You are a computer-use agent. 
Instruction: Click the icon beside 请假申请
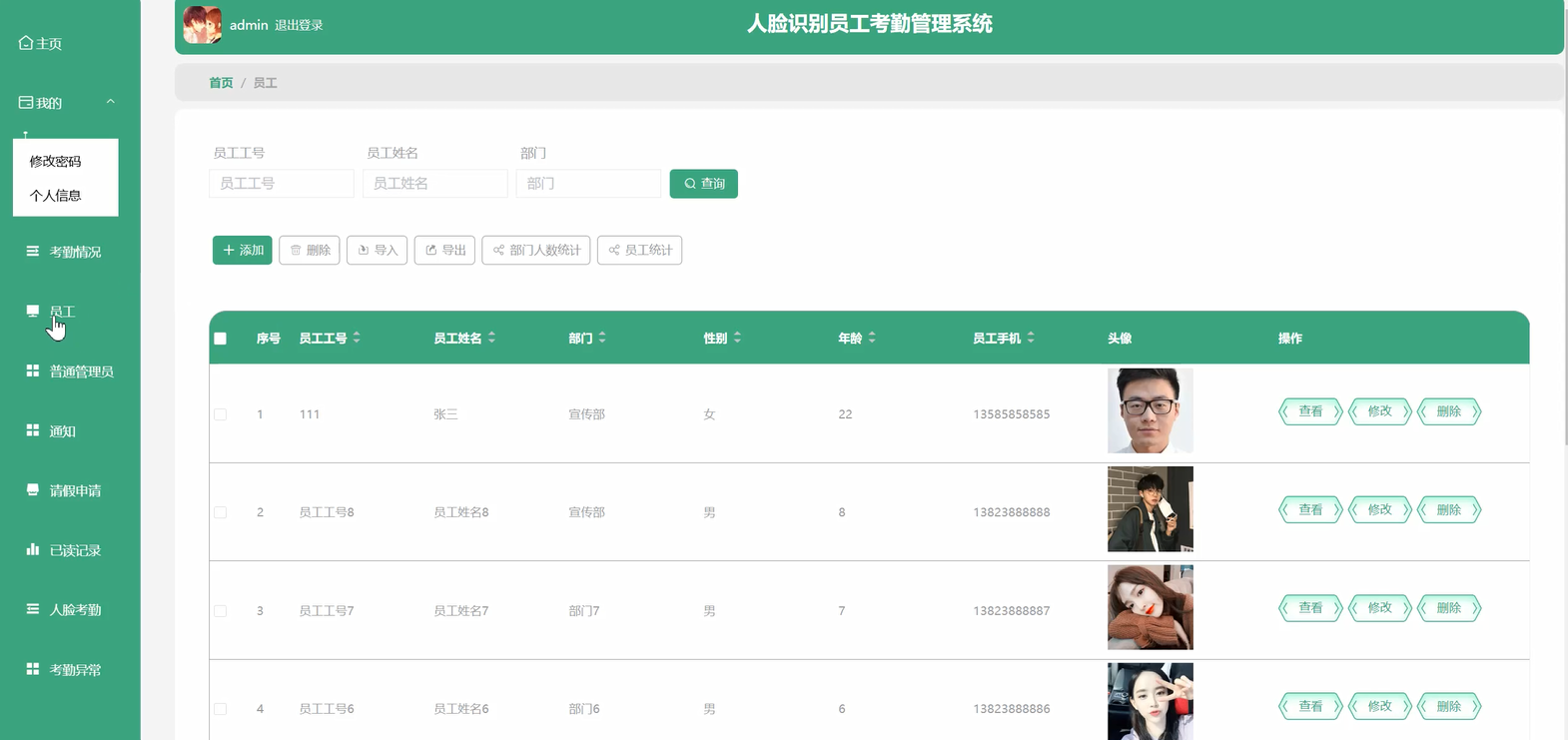click(x=33, y=489)
